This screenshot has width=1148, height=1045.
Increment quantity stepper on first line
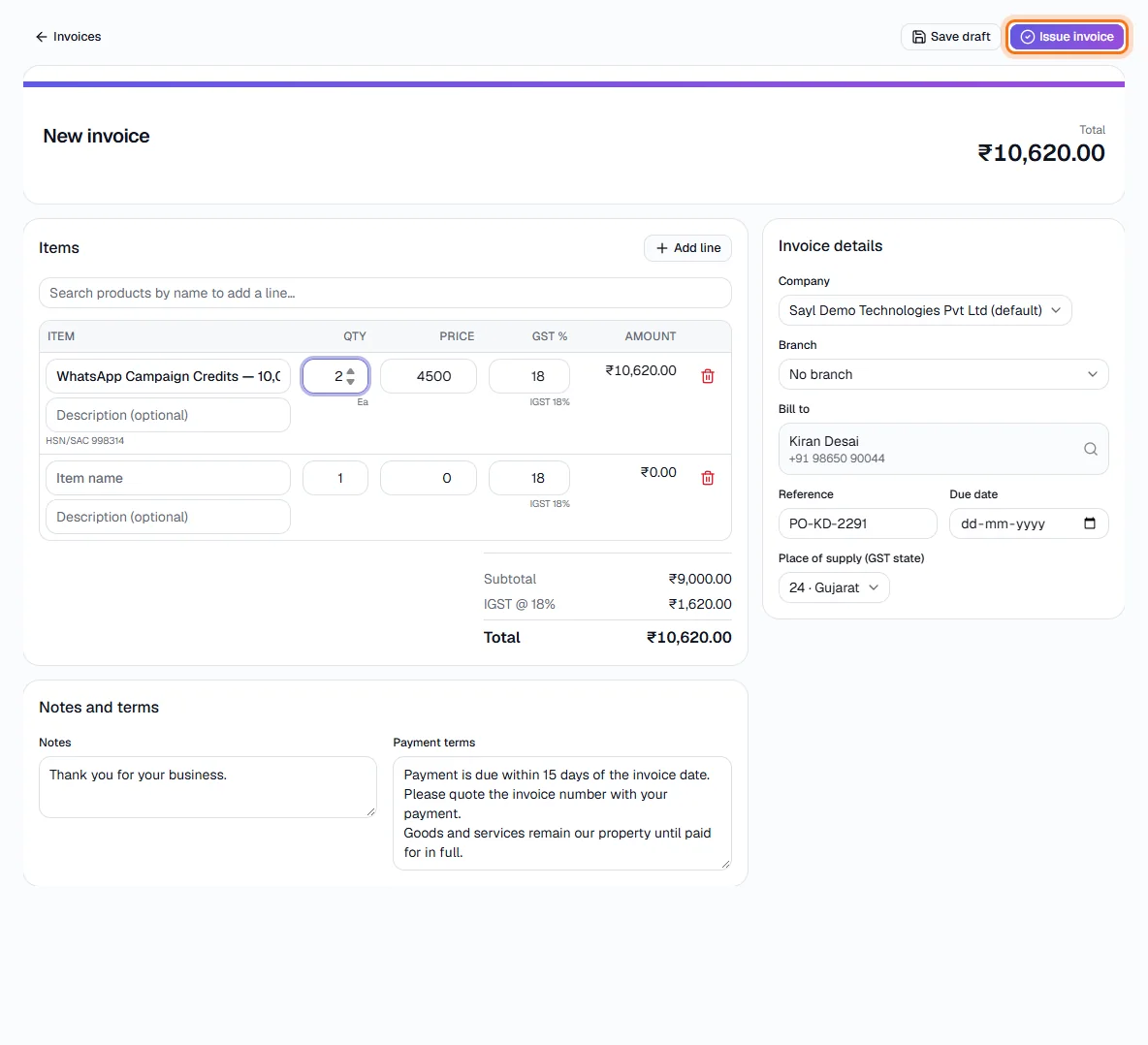click(x=351, y=371)
